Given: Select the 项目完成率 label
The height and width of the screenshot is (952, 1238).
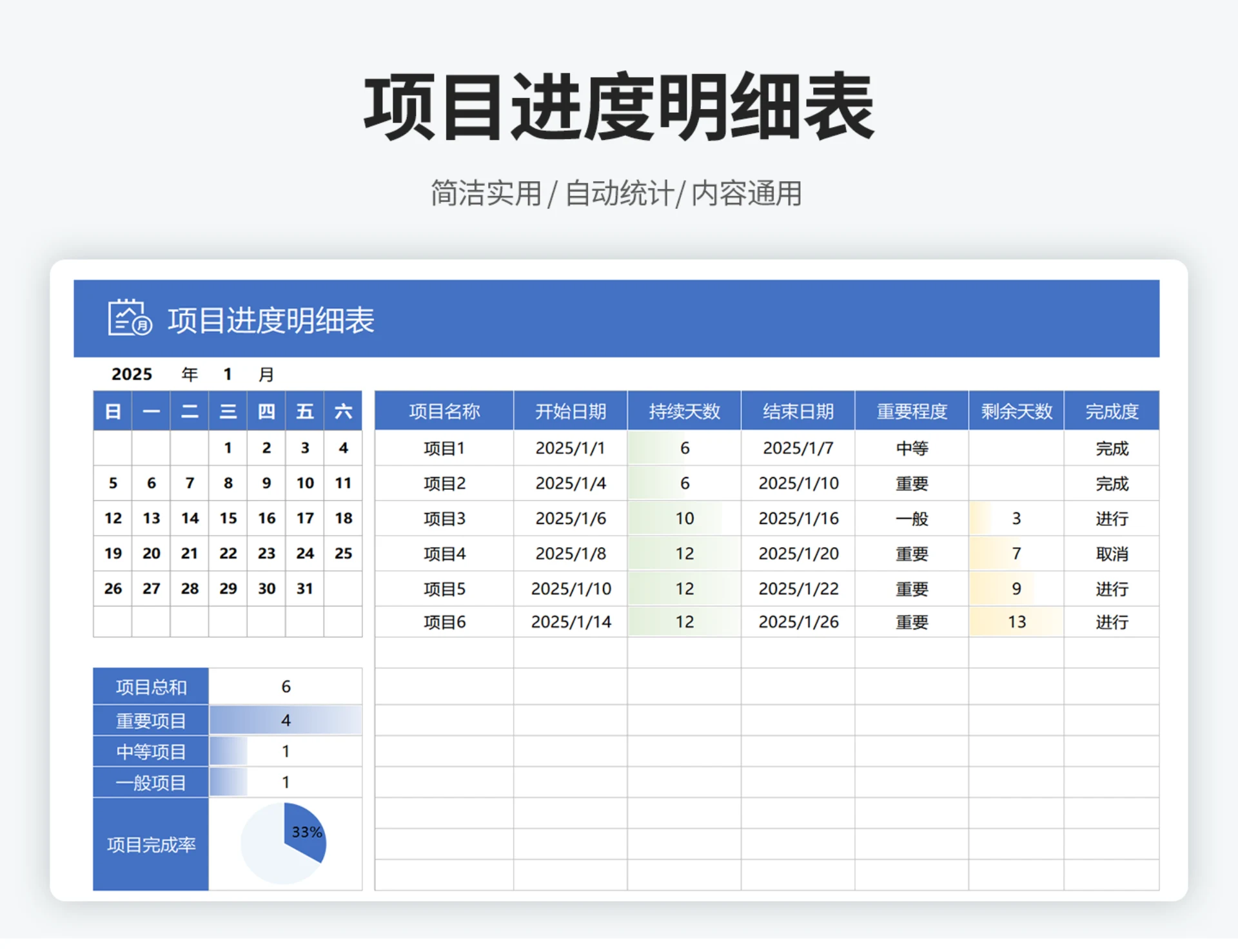Looking at the screenshot, I should pos(150,844).
